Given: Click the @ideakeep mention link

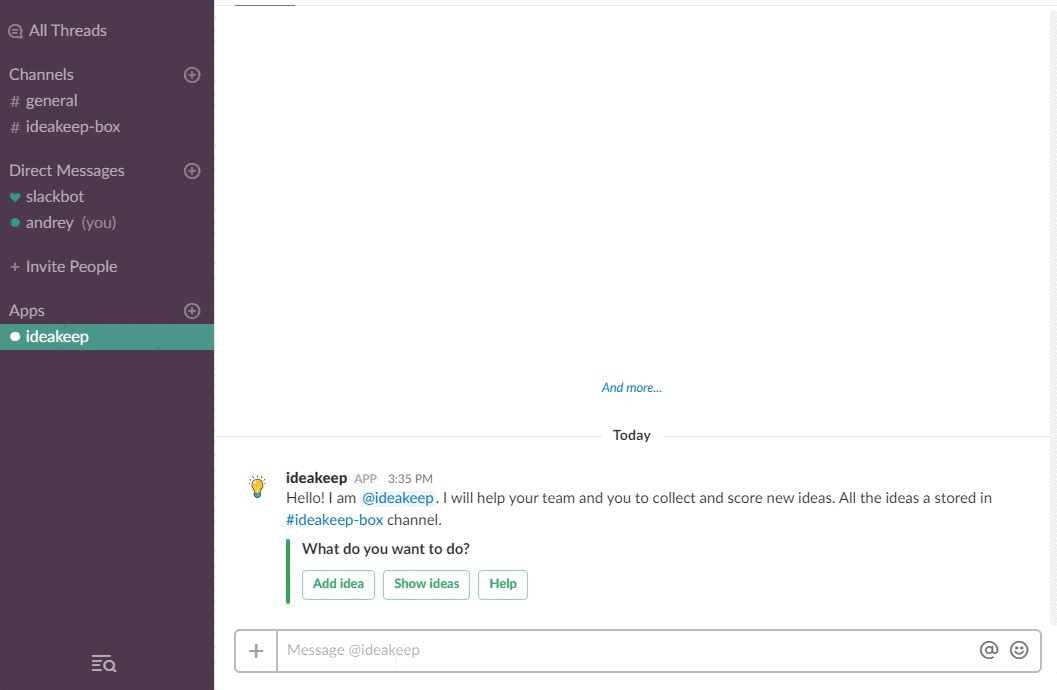Looking at the screenshot, I should coord(398,498).
